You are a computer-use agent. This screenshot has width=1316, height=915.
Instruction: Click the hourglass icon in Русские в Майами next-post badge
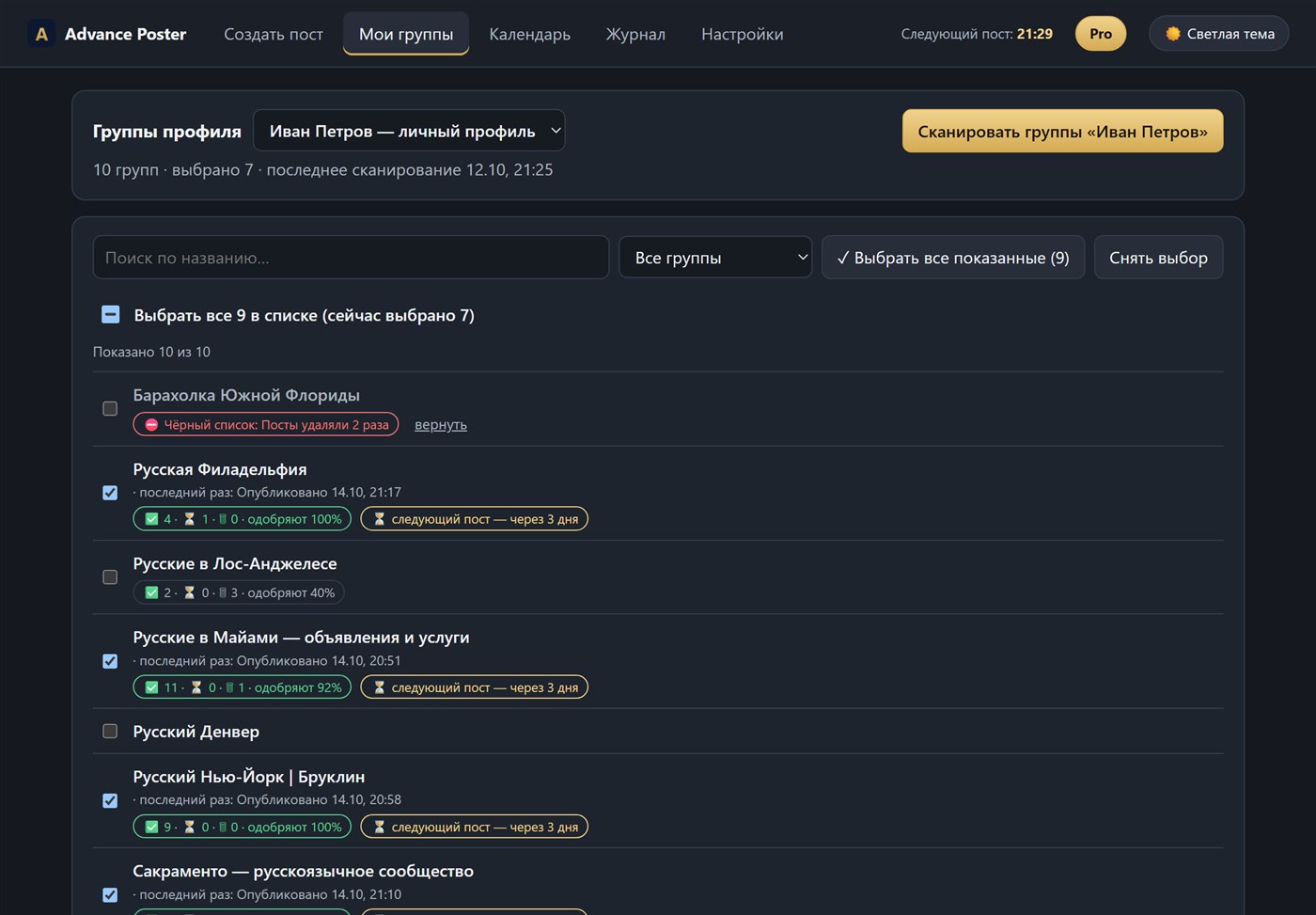tap(380, 687)
